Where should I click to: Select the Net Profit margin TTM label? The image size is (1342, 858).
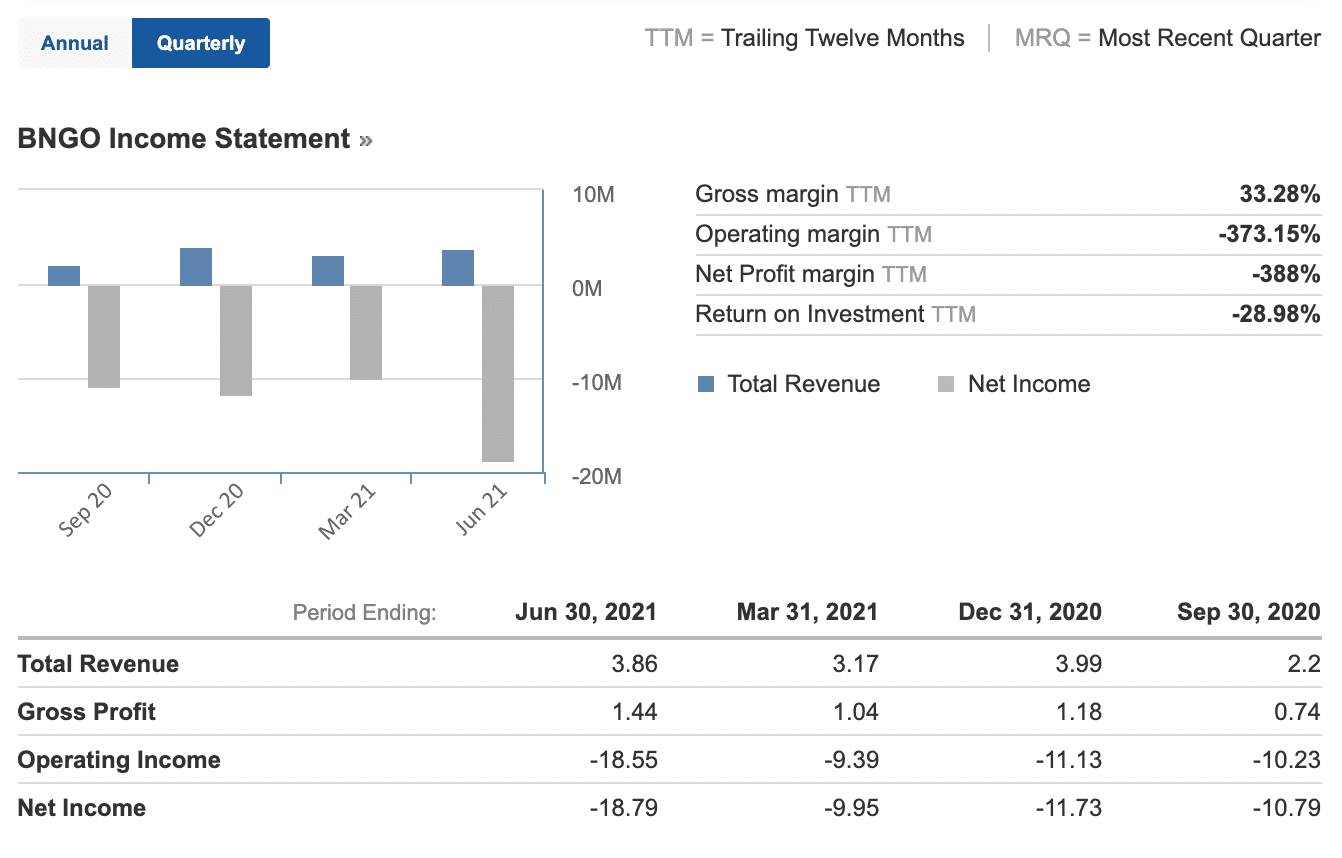(x=811, y=274)
